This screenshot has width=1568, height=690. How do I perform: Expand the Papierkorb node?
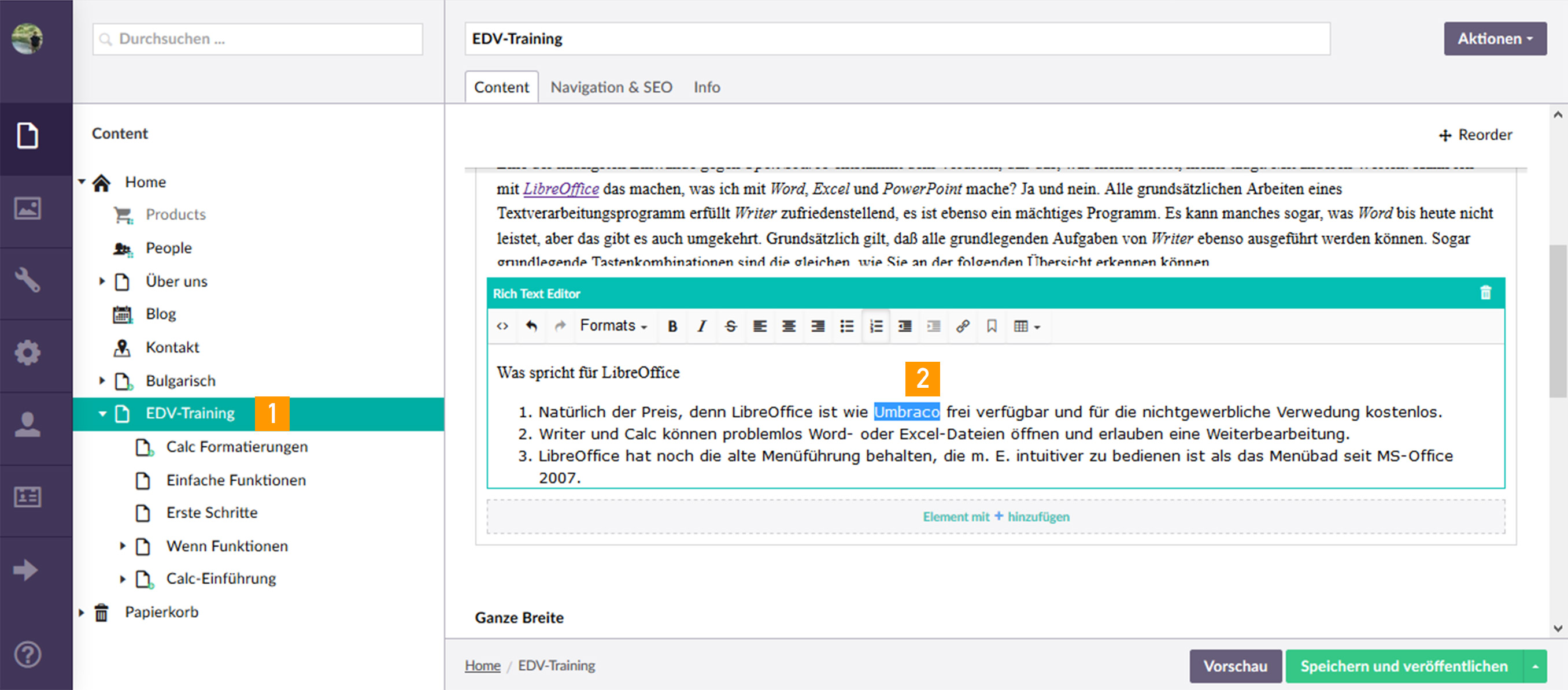(x=82, y=612)
